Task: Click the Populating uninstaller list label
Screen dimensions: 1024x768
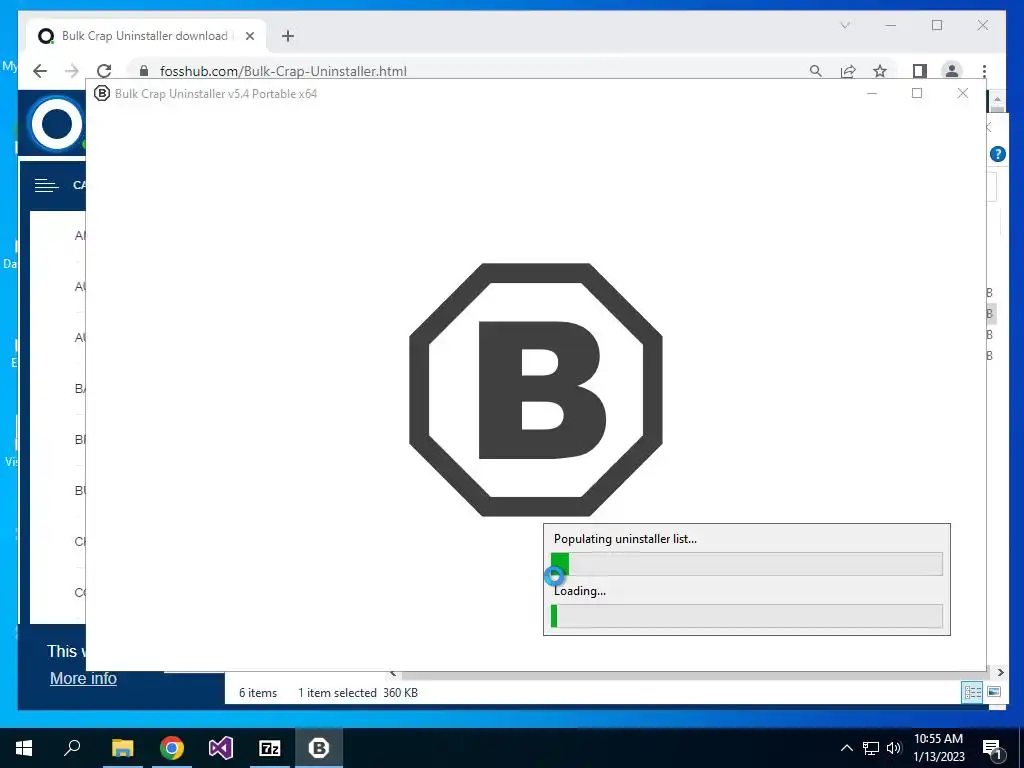Action: [625, 539]
